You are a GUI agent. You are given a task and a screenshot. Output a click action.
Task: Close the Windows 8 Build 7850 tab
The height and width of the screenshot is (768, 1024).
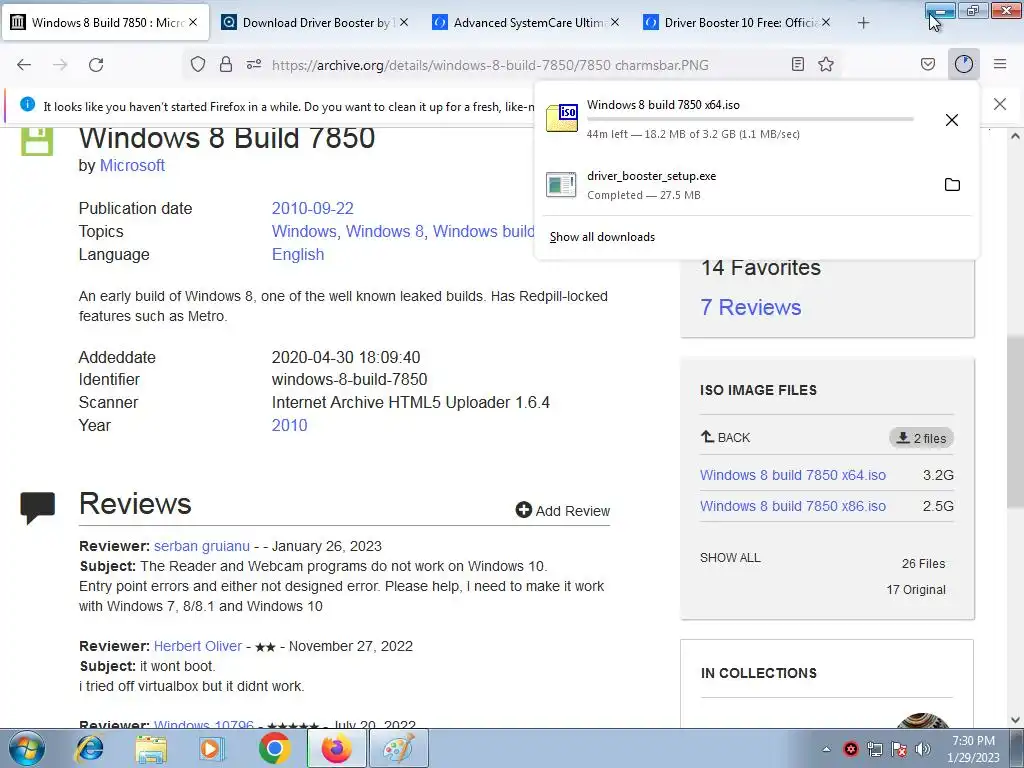[x=193, y=22]
